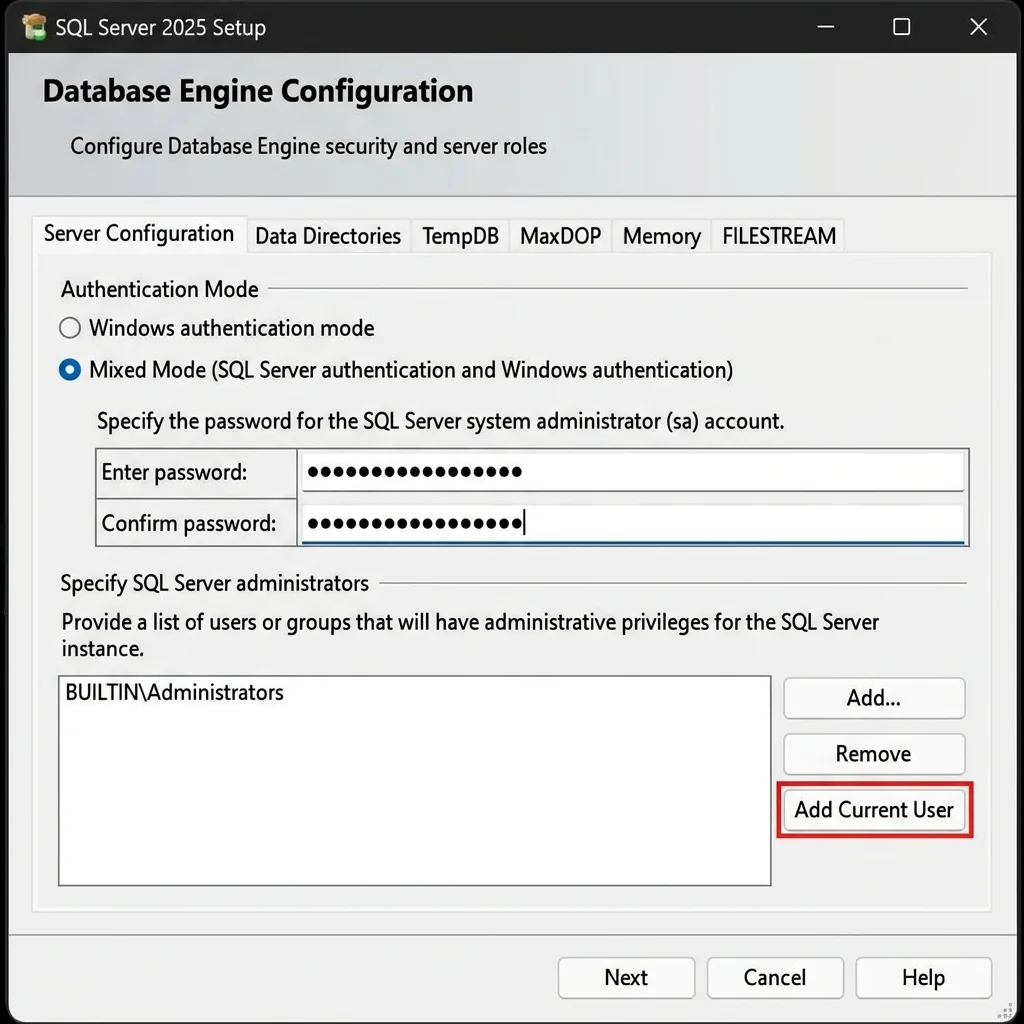1024x1024 pixels.
Task: Proceed with the Next button
Action: [626, 978]
